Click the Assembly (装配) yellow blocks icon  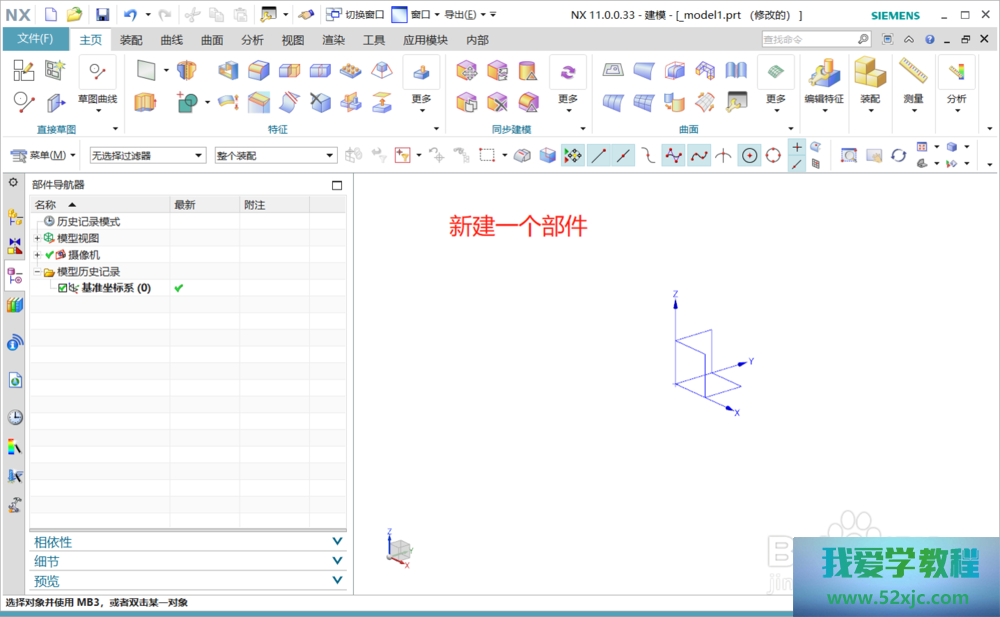point(869,75)
